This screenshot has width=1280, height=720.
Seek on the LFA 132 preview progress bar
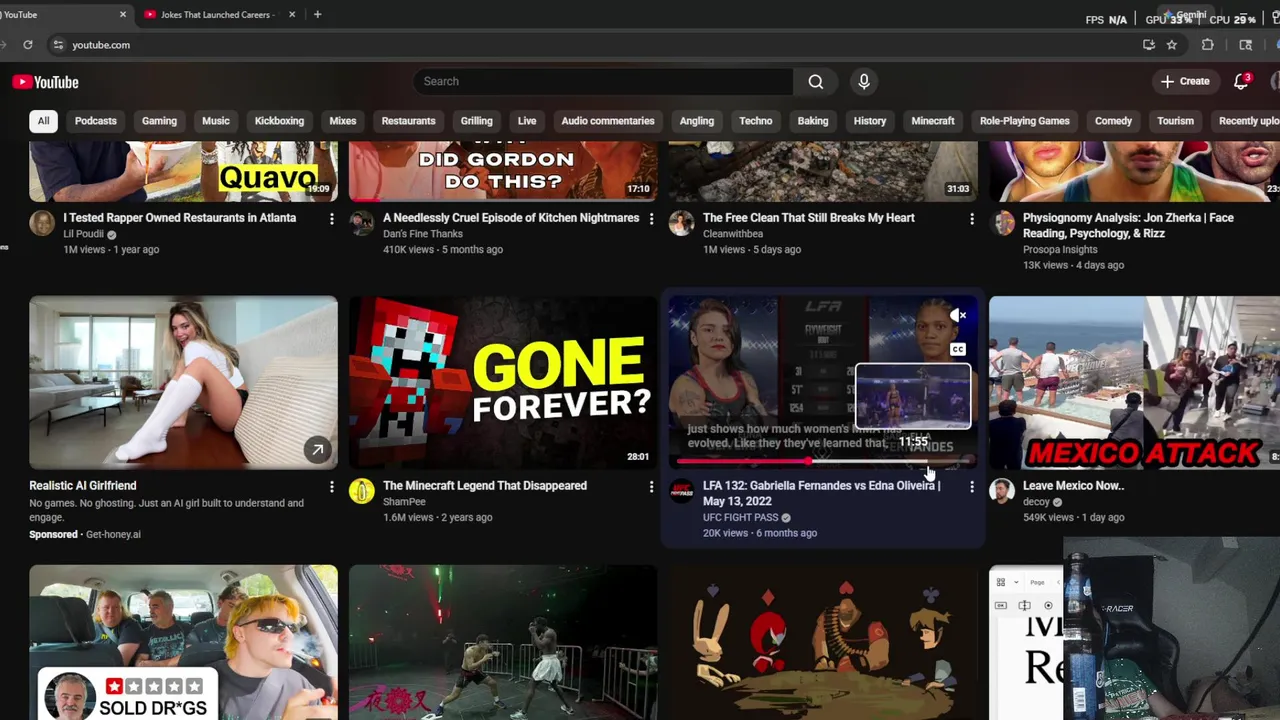pyautogui.click(x=825, y=461)
